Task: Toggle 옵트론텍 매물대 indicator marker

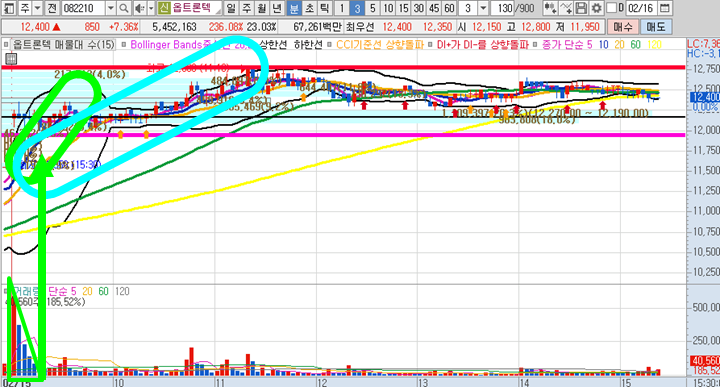Action: click(x=6, y=45)
